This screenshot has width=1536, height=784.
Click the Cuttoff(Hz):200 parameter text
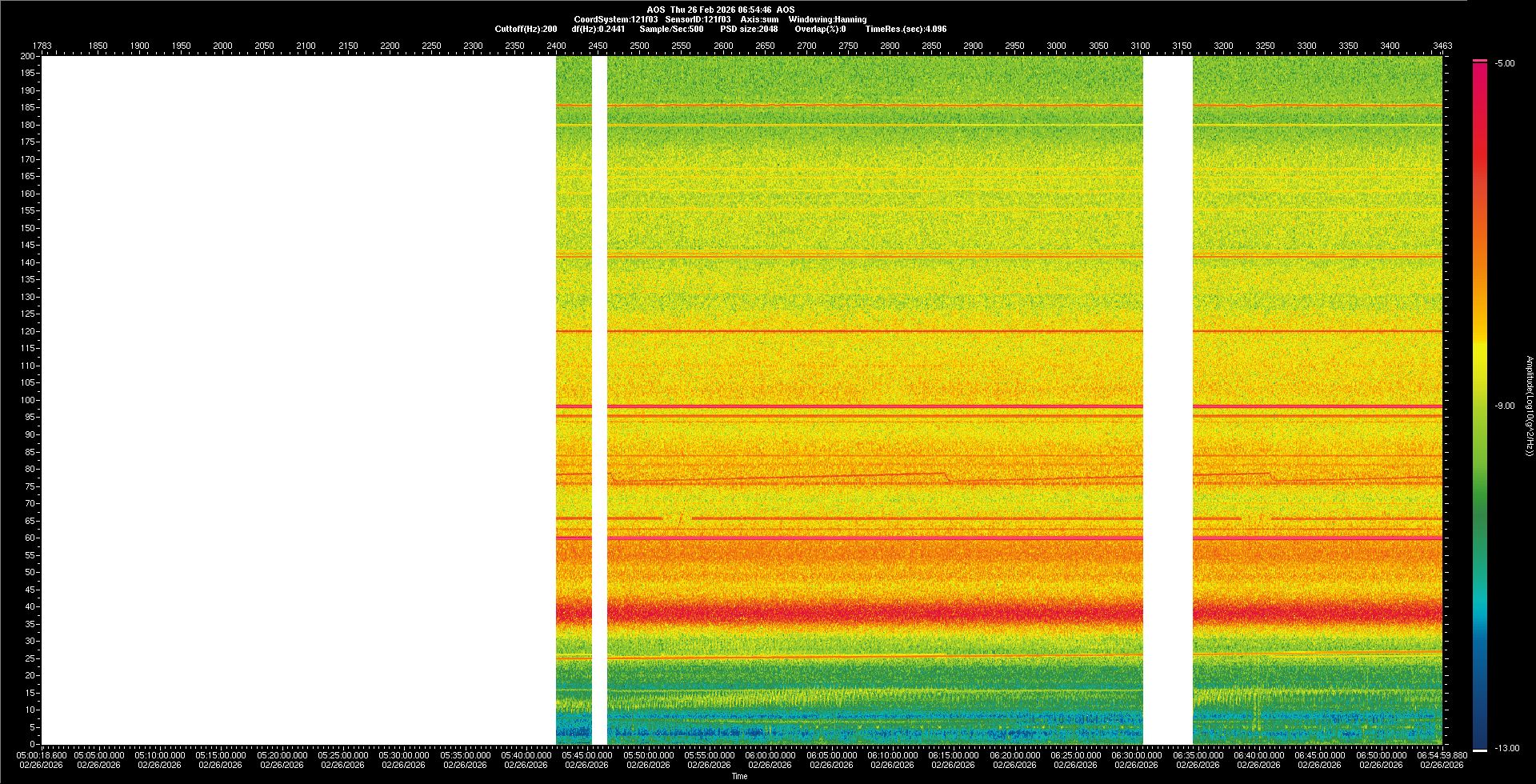pyautogui.click(x=526, y=29)
